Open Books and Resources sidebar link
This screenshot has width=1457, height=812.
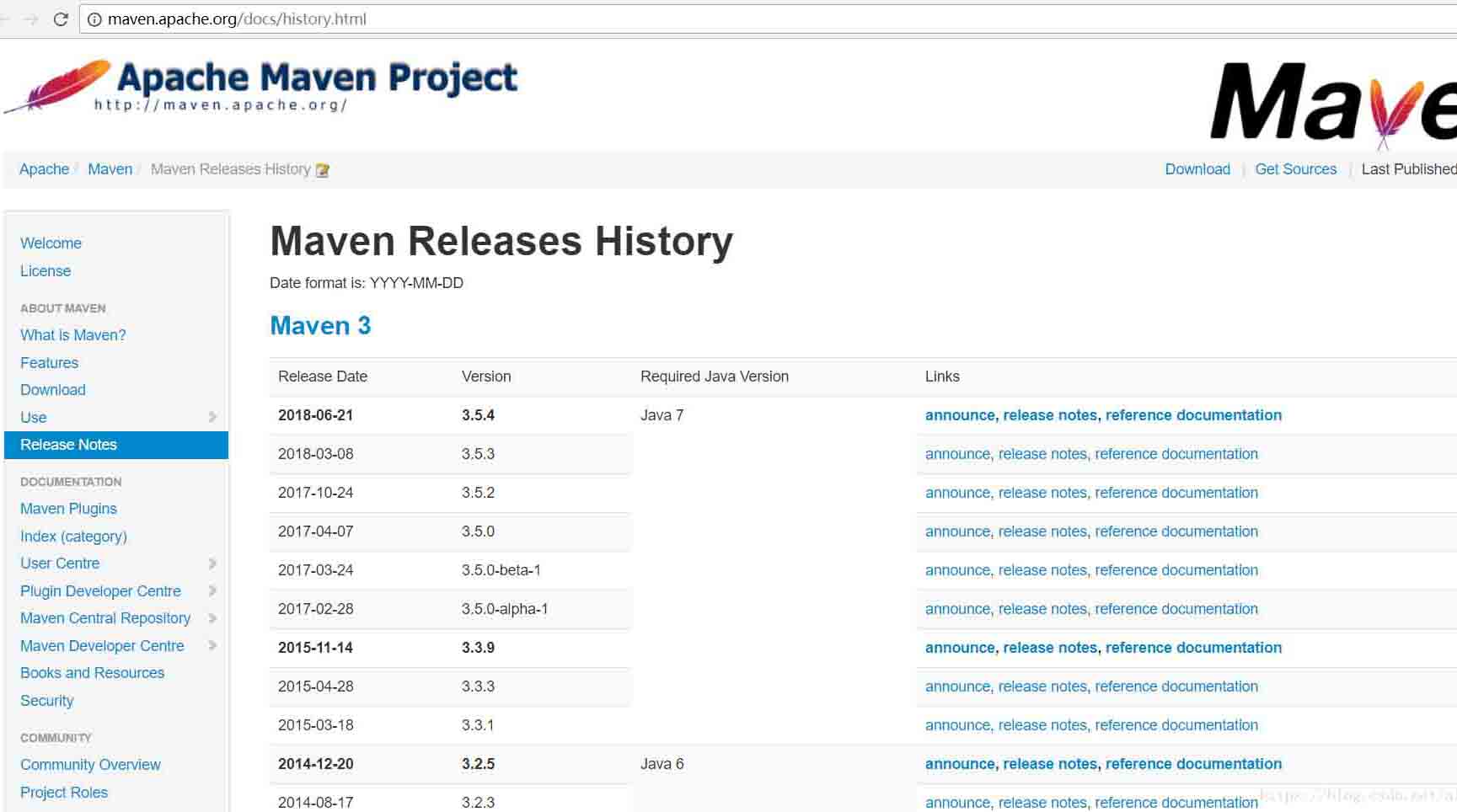point(92,672)
